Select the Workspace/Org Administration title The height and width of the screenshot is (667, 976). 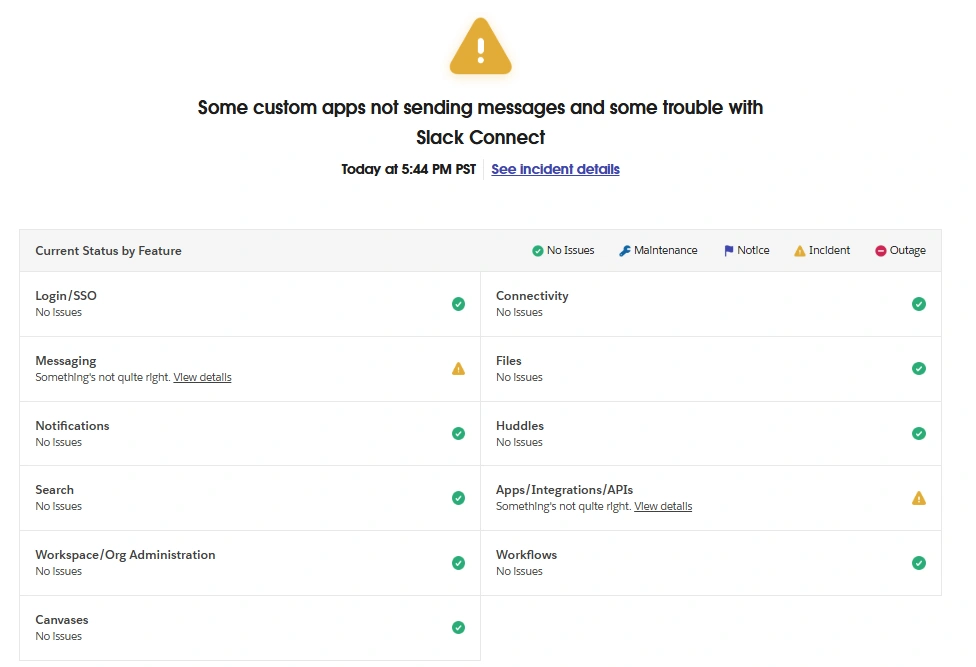(125, 555)
